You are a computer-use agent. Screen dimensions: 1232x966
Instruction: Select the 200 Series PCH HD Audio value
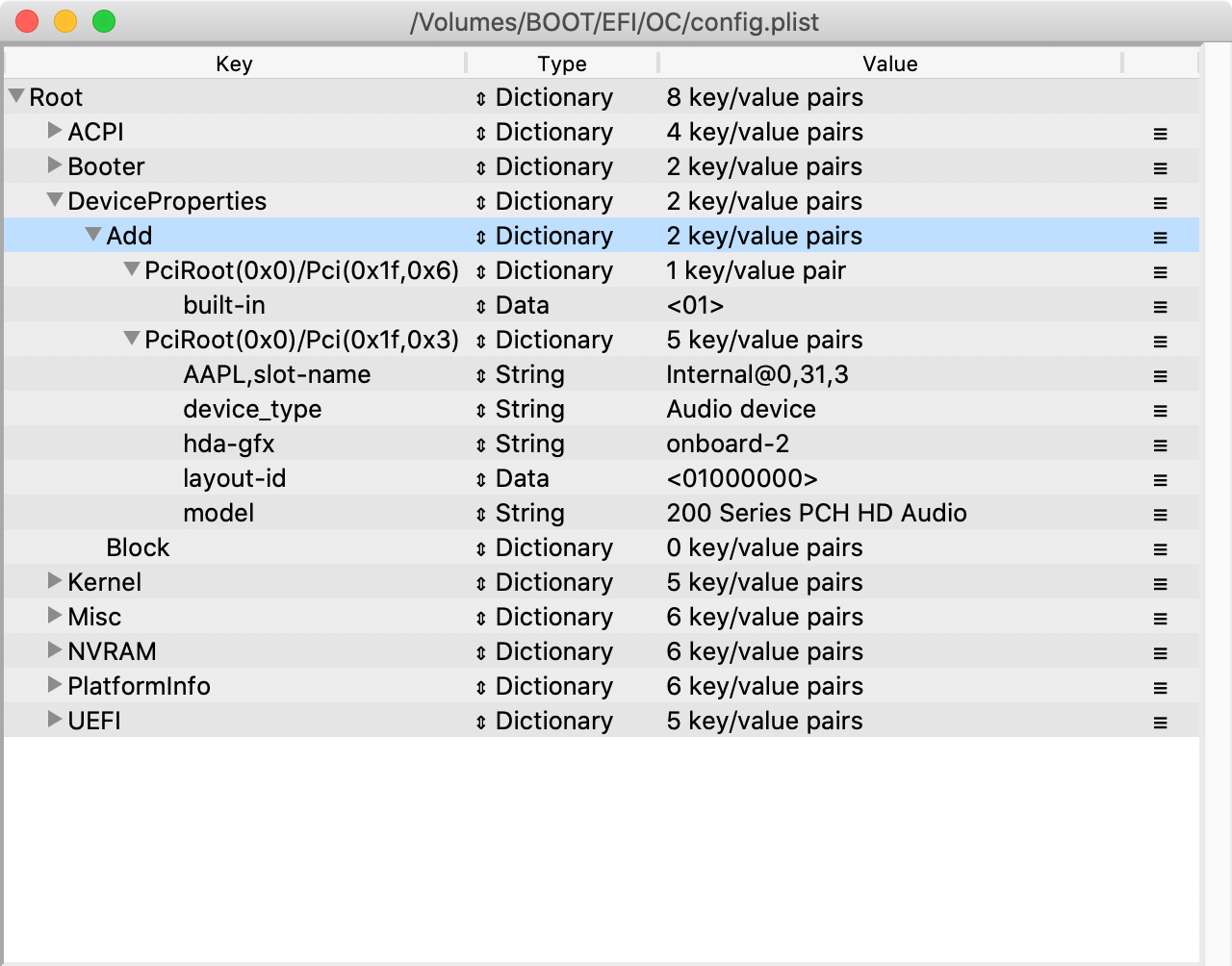(816, 513)
